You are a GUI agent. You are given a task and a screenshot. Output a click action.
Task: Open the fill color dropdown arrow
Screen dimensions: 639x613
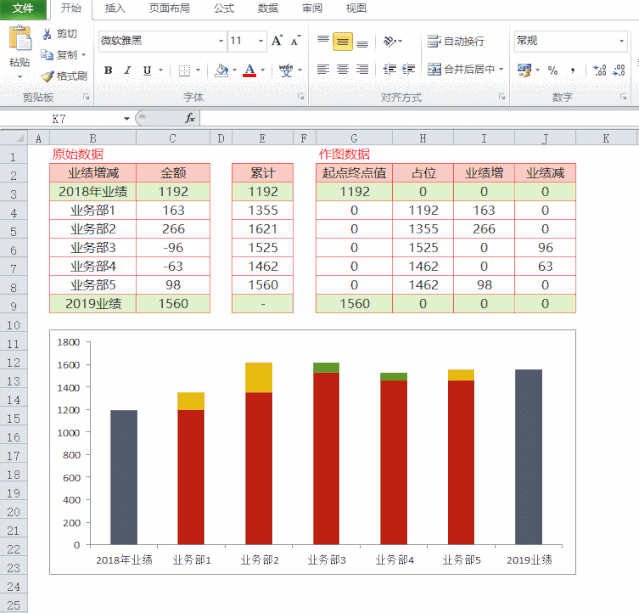coord(234,71)
